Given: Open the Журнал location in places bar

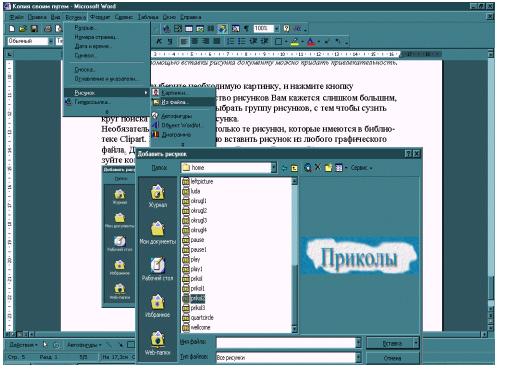Looking at the screenshot, I should (157, 197).
